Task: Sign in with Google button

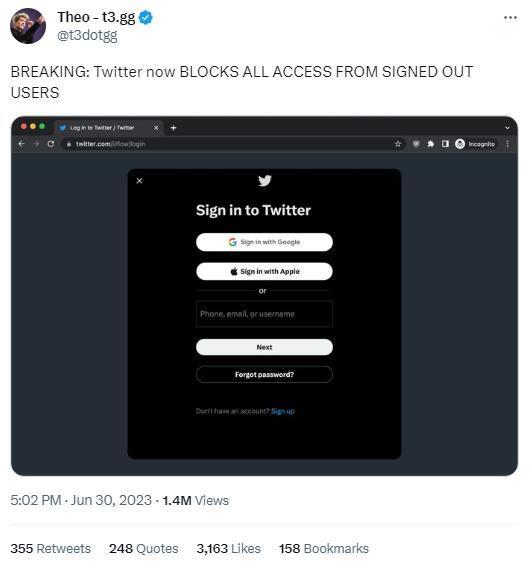Action: [264, 242]
